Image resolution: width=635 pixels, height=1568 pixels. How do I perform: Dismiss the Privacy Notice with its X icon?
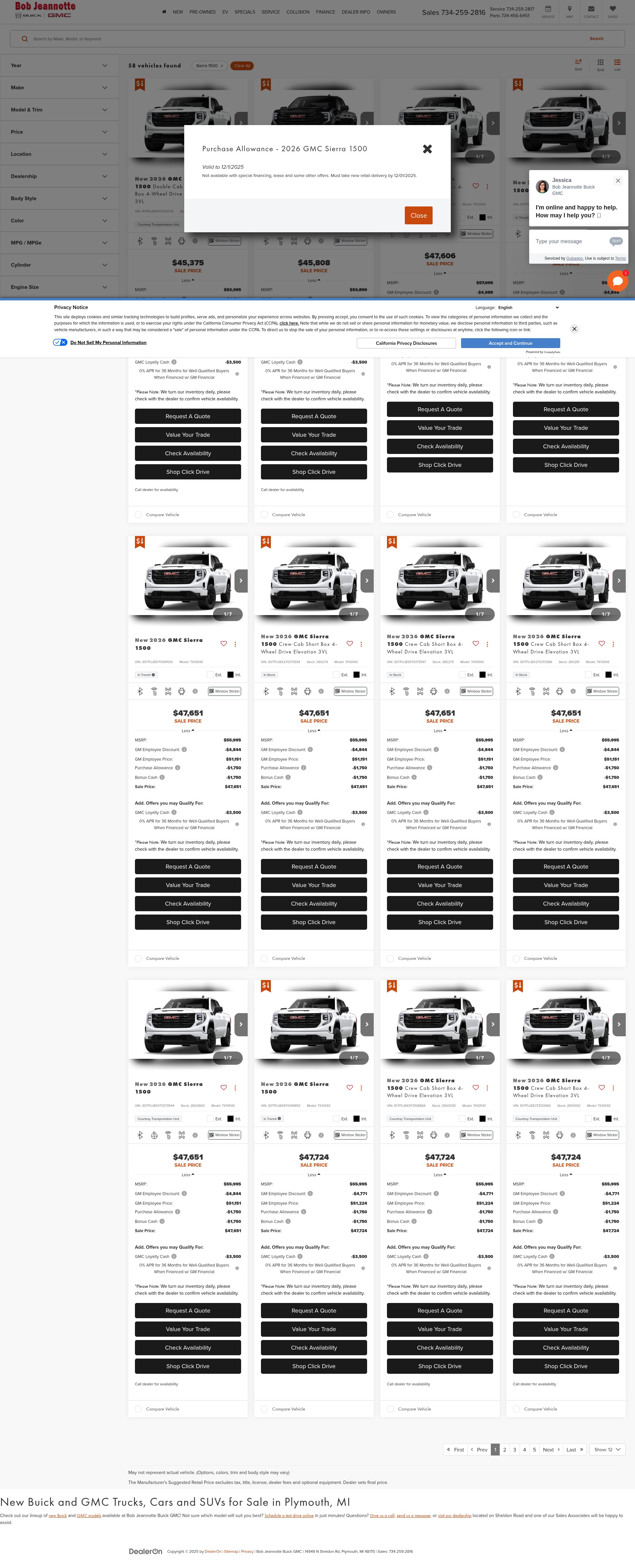[574, 329]
